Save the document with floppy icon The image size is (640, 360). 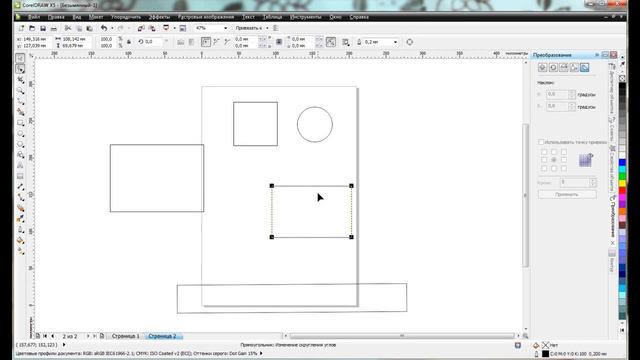(42, 28)
